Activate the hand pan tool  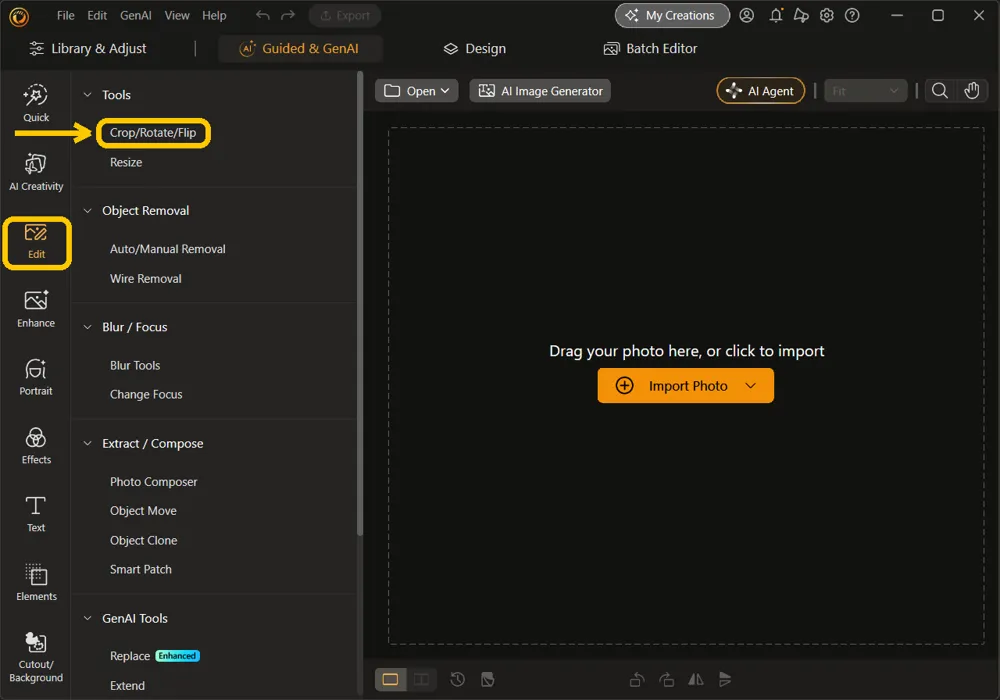point(972,91)
